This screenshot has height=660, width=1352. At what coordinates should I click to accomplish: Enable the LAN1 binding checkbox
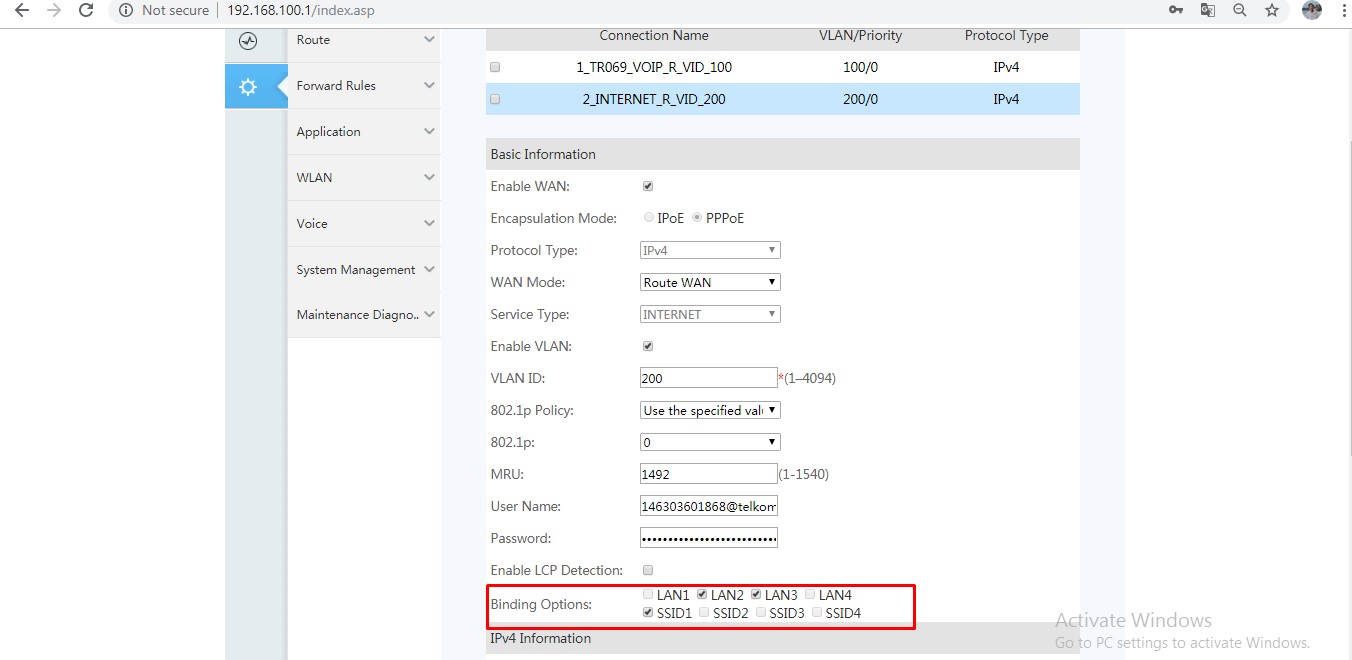pyautogui.click(x=647, y=593)
